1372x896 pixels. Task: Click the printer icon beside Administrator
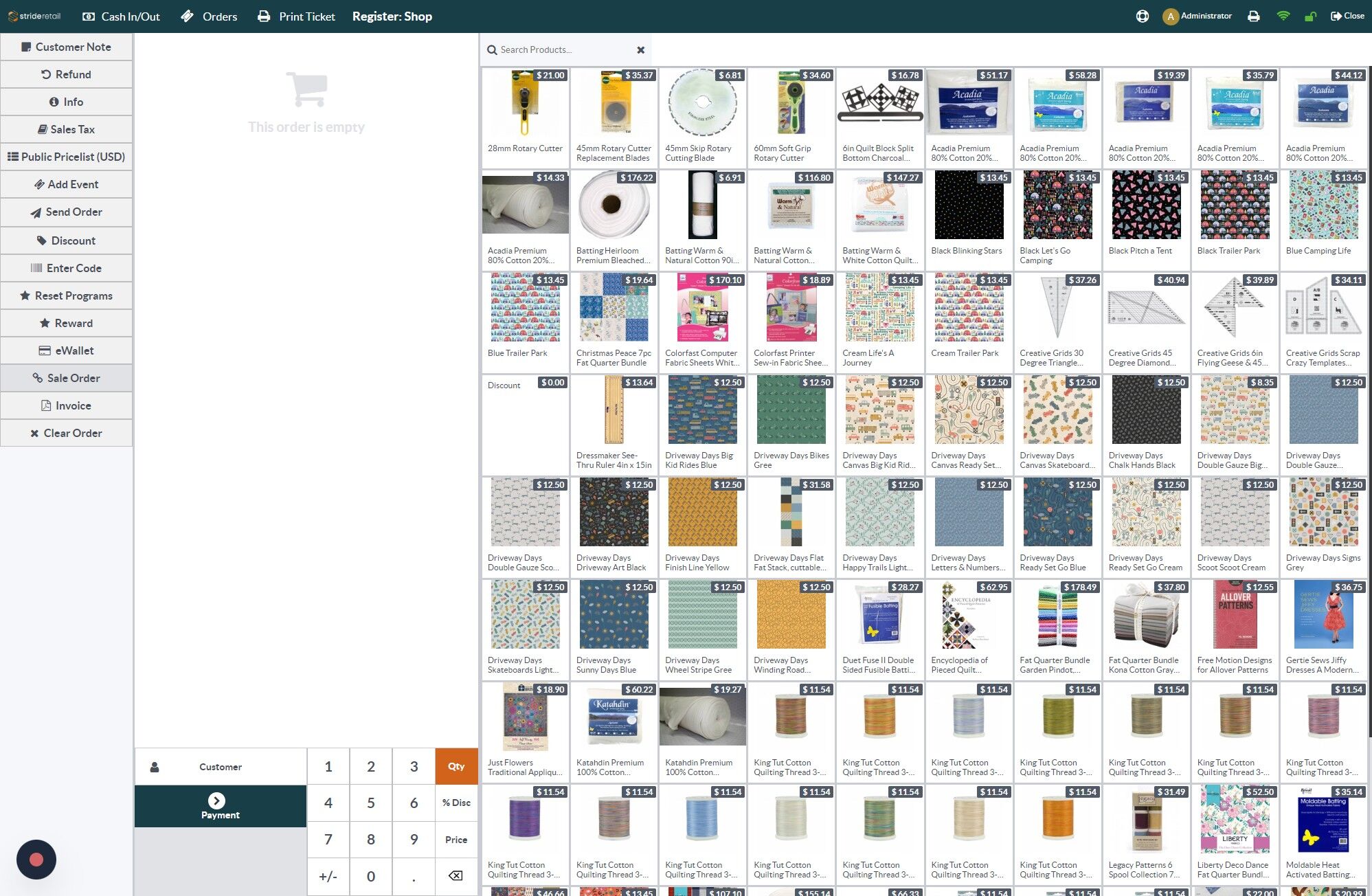tap(1254, 16)
